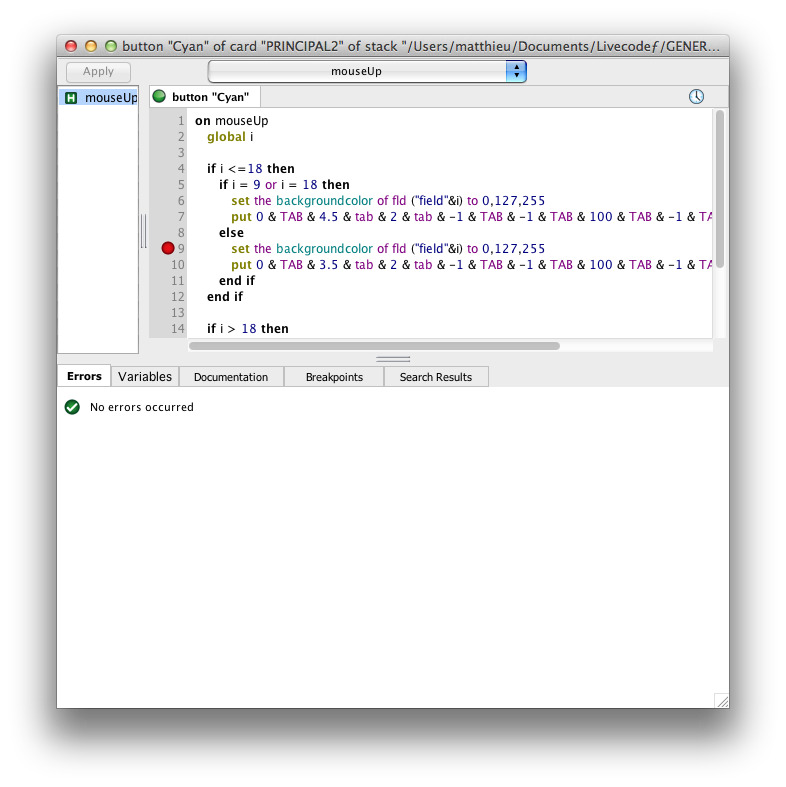Click the blue dropdown stepper arrows
The image size is (786, 787).
pyautogui.click(x=516, y=72)
